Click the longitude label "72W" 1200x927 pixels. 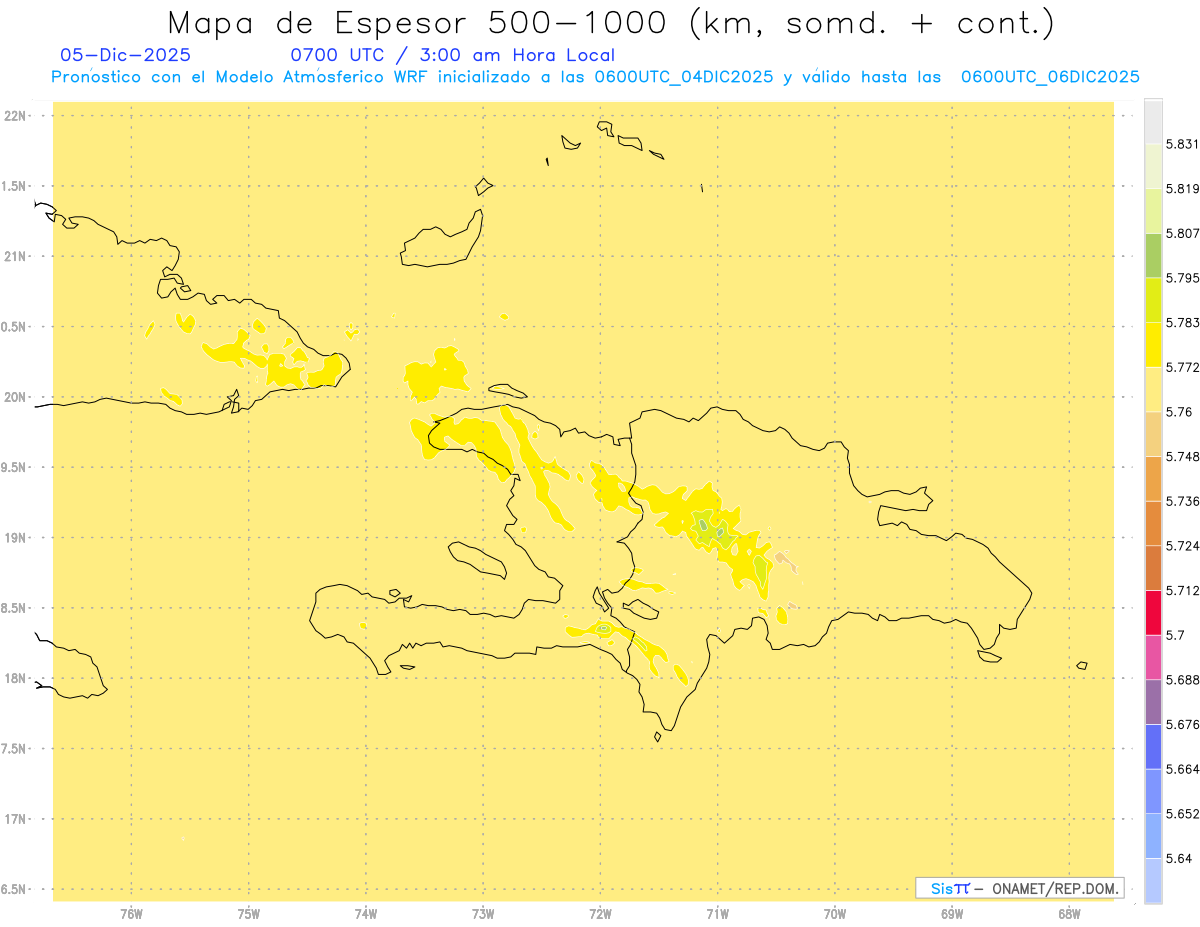coord(600,914)
